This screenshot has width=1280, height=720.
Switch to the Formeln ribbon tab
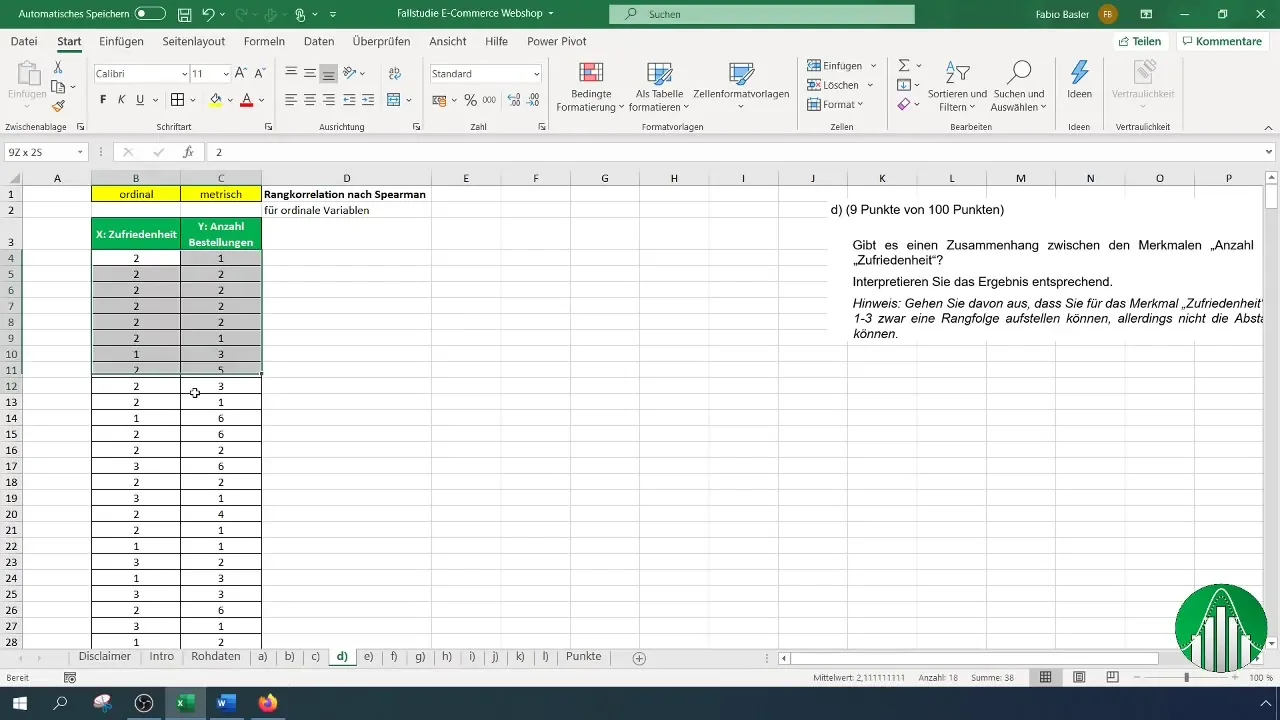(x=264, y=41)
